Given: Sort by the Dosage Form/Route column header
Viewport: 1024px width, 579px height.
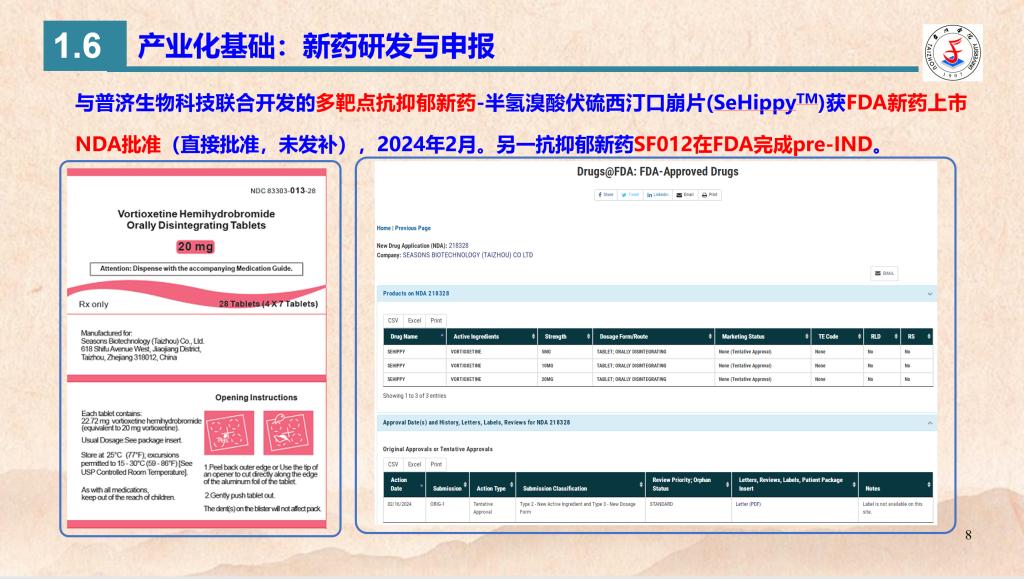Looking at the screenshot, I should (654, 337).
